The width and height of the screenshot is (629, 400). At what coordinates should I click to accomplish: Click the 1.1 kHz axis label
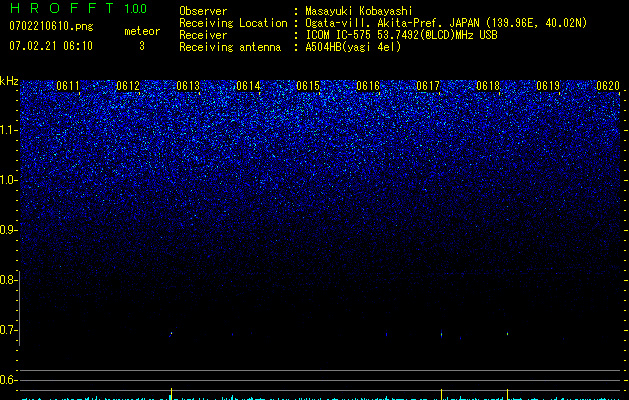pos(9,130)
